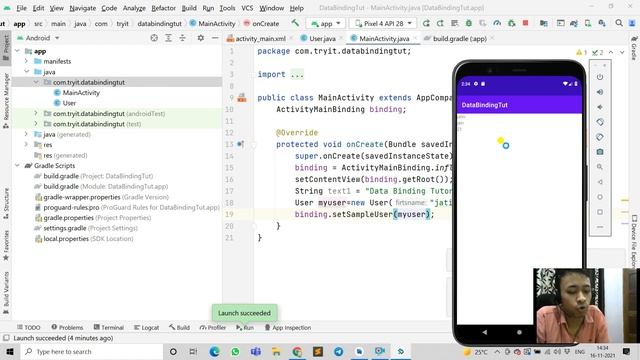Select User class in project tree
The image size is (640, 360).
point(64,103)
